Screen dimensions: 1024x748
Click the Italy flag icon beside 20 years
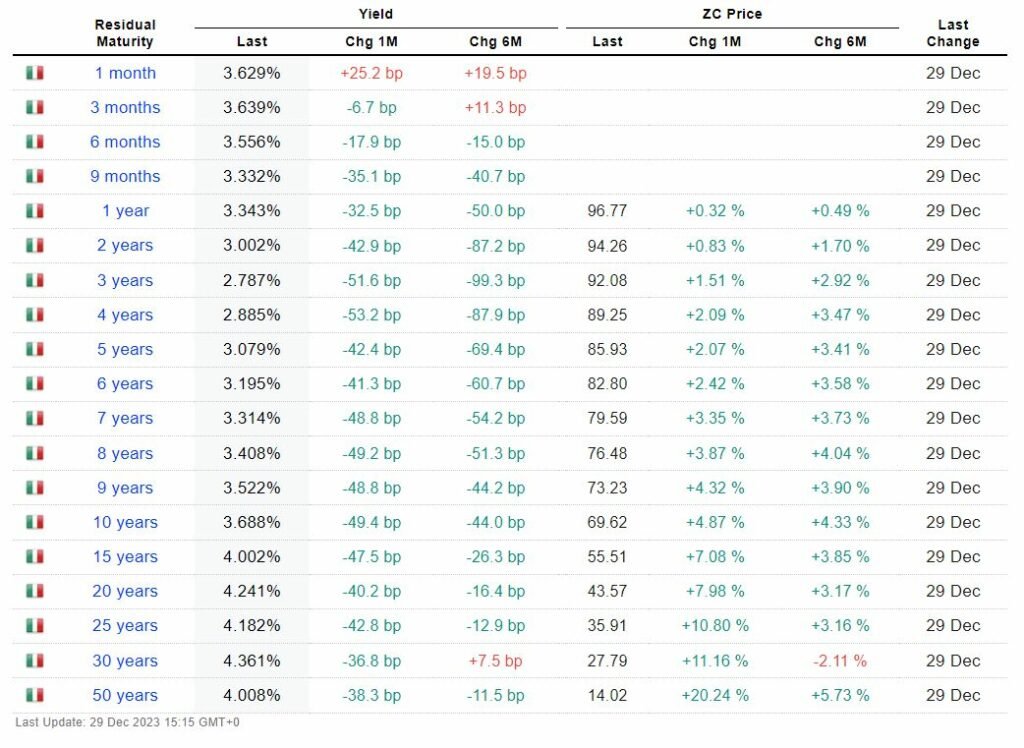35,591
